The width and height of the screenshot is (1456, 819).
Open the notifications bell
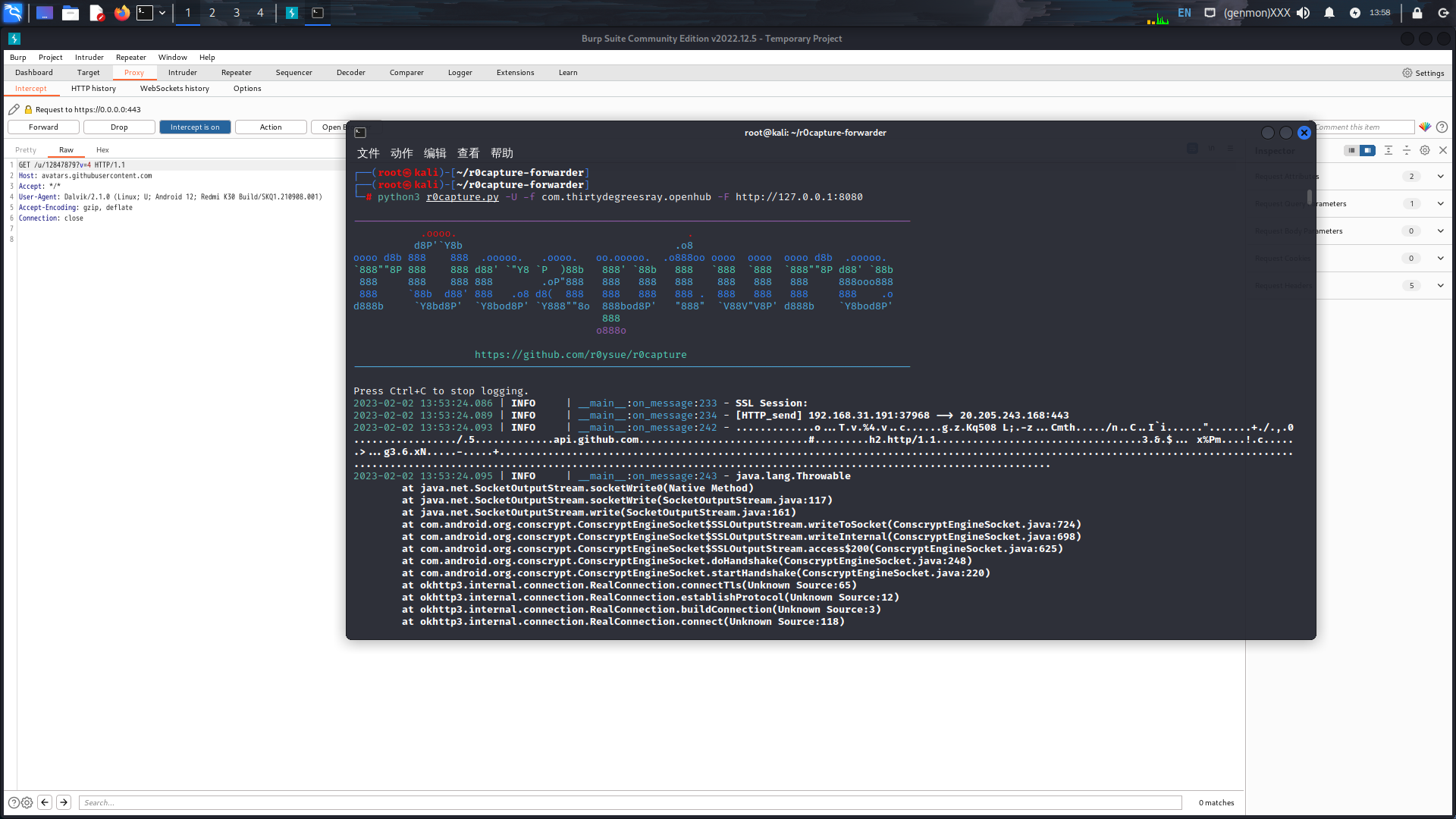click(1329, 13)
